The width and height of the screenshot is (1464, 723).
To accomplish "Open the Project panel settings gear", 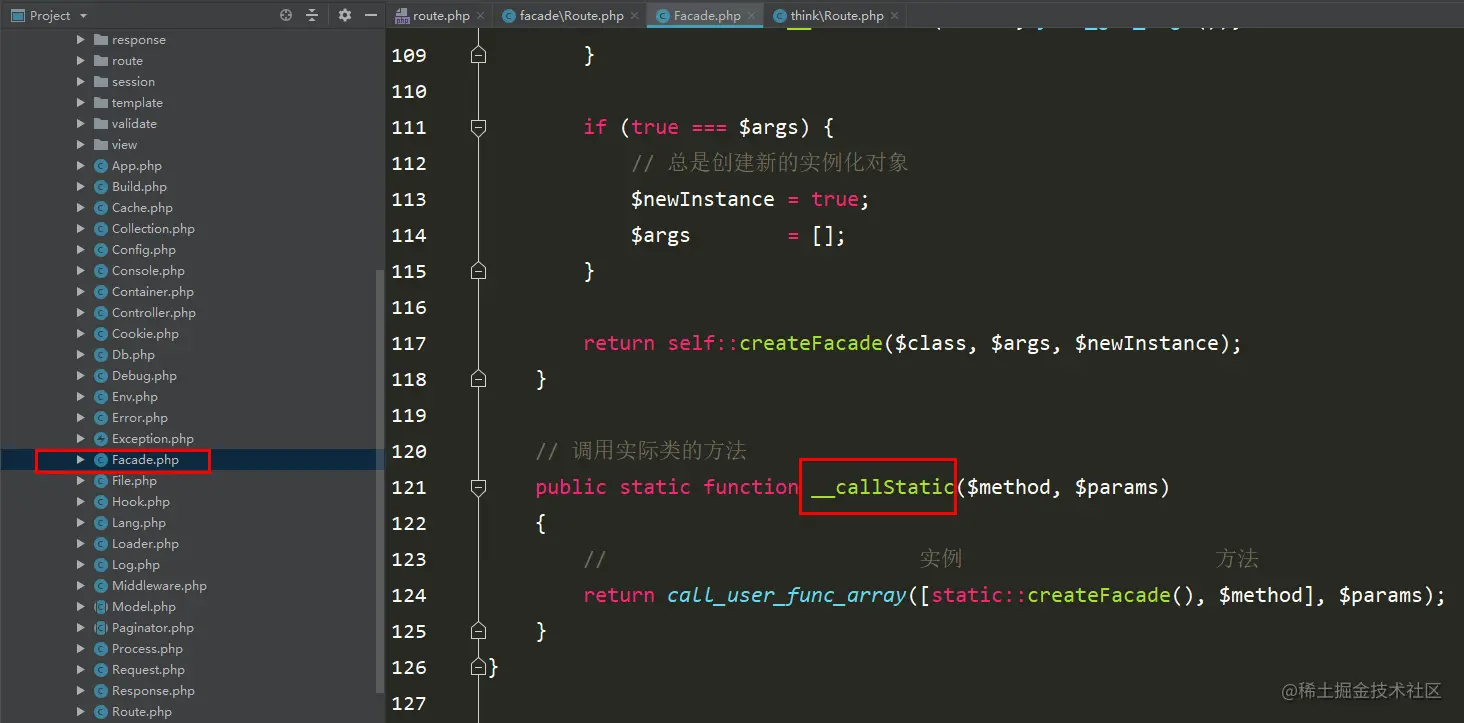I will point(345,15).
